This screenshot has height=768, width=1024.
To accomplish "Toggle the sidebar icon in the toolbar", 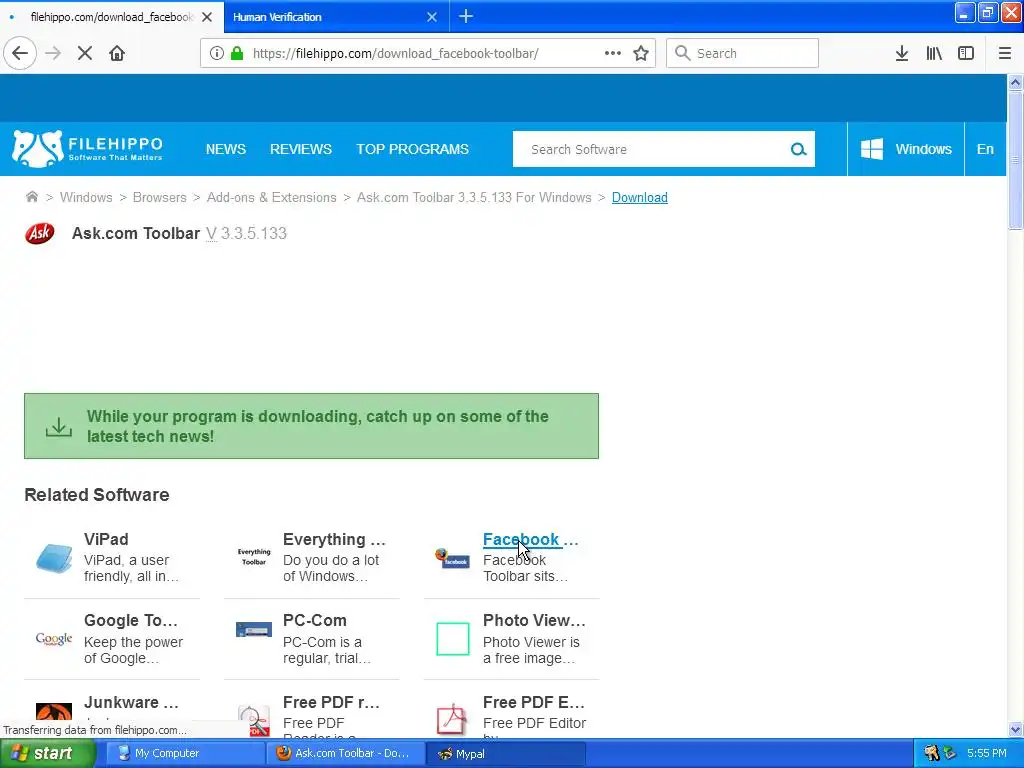I will 966,53.
